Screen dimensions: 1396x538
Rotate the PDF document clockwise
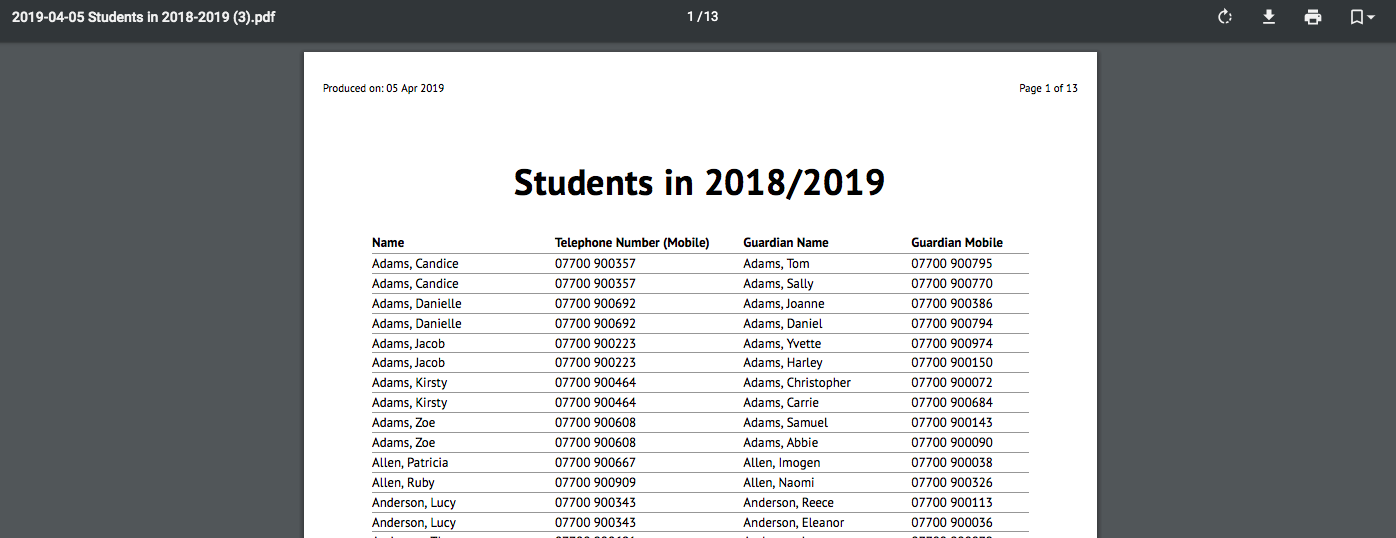1224,17
